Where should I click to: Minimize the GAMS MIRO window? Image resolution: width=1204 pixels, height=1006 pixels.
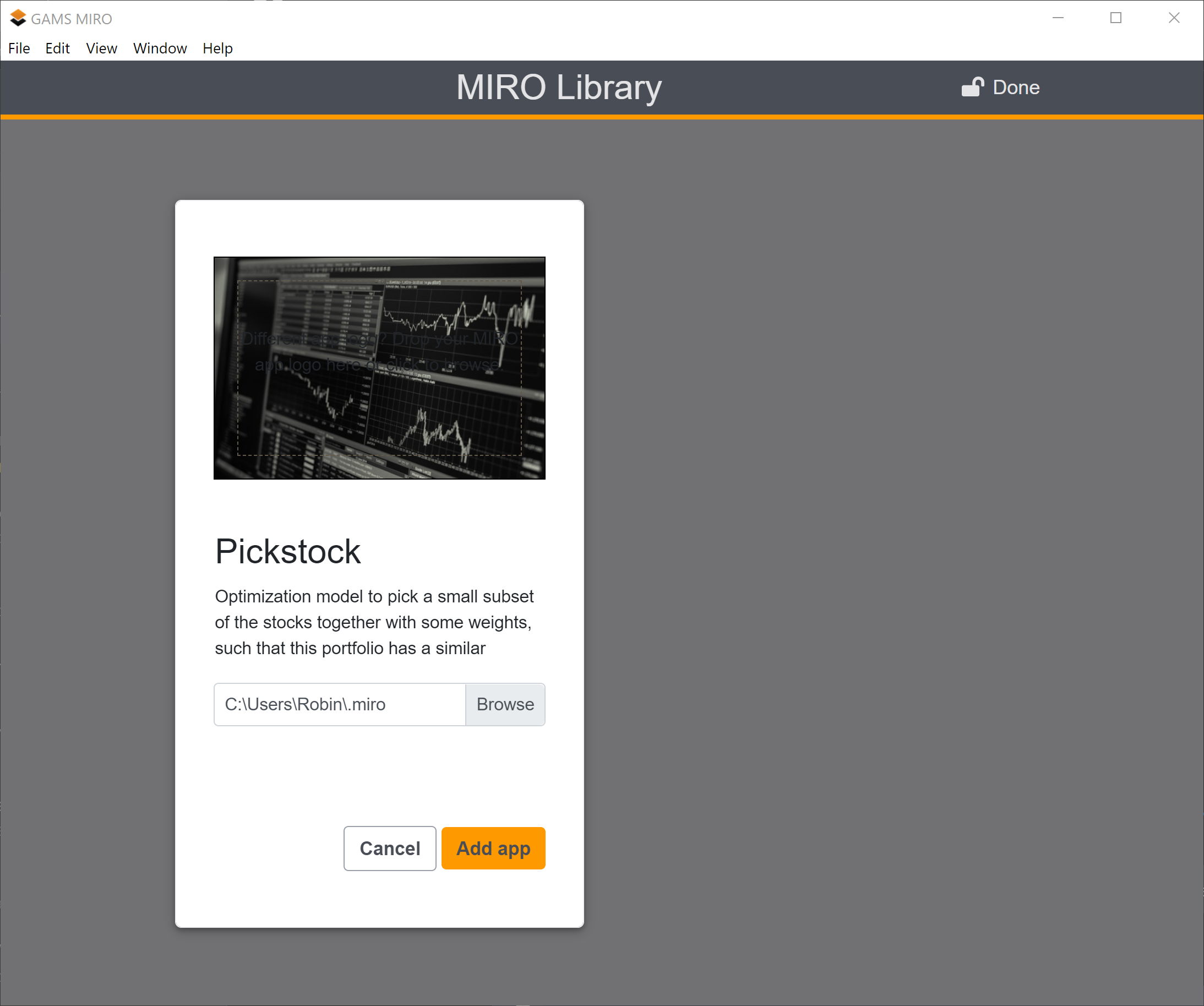point(1058,18)
